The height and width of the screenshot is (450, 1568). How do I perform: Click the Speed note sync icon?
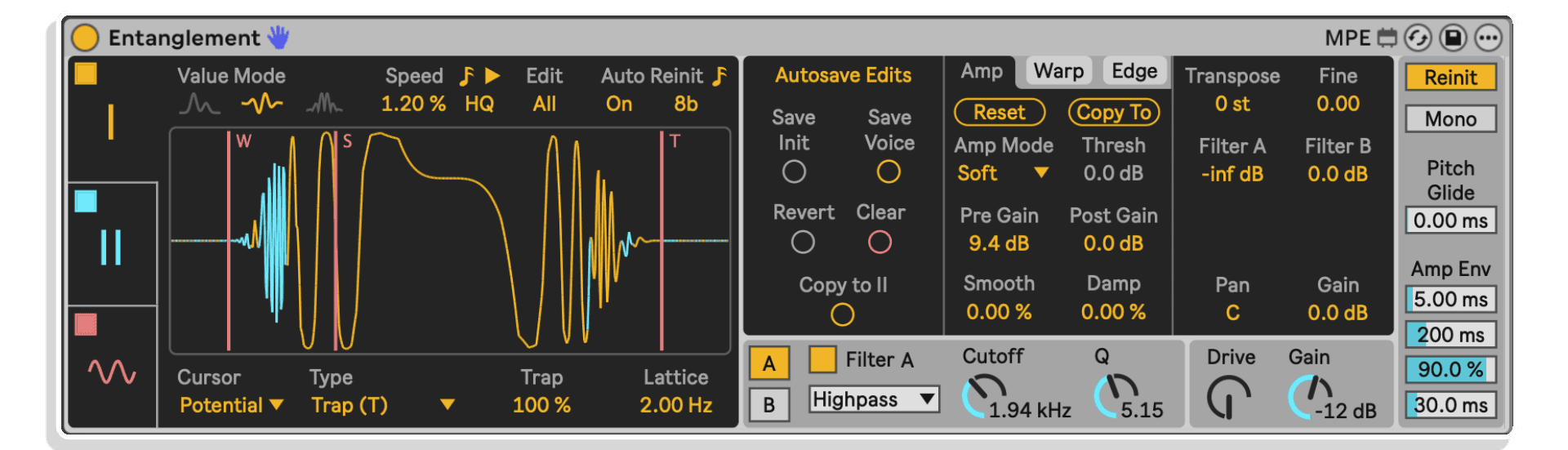466,76
